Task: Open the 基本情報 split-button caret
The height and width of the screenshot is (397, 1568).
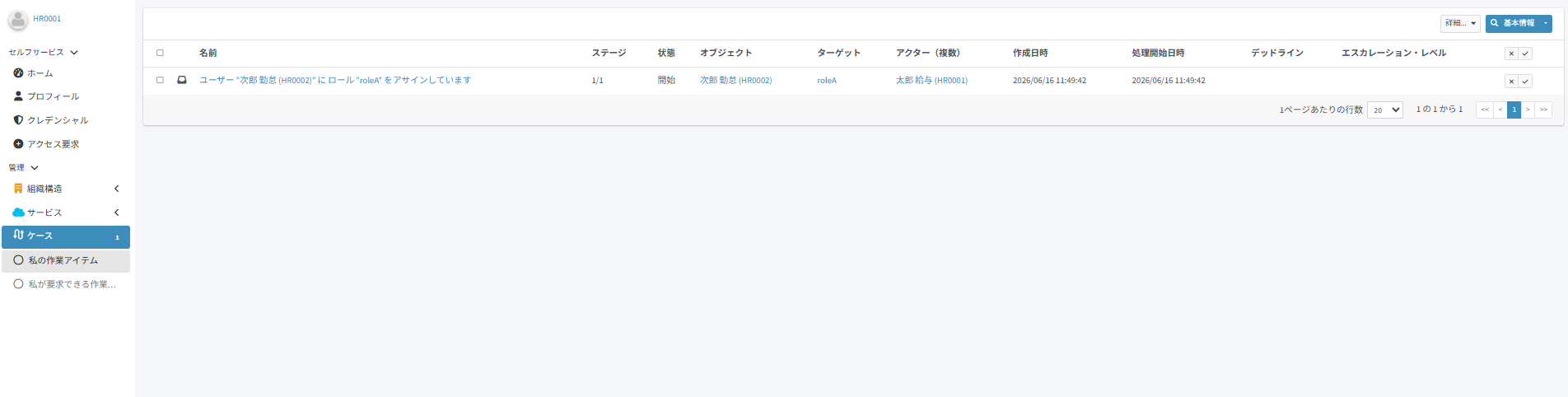Action: (1546, 23)
